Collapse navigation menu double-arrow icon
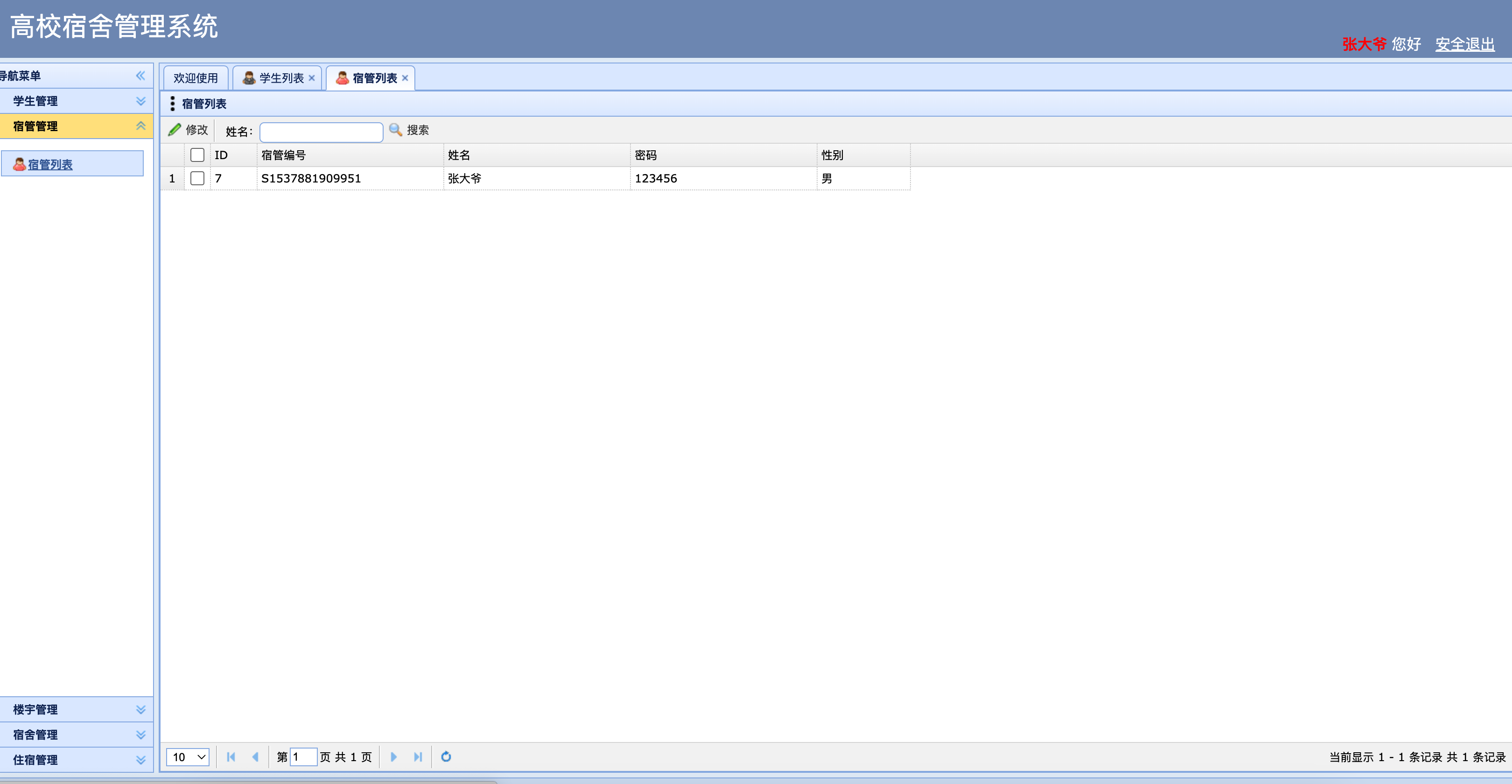 pos(140,76)
